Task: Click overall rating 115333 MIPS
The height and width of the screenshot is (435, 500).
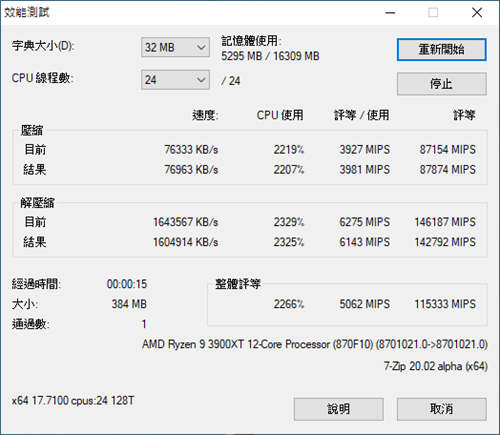Action: tap(445, 304)
